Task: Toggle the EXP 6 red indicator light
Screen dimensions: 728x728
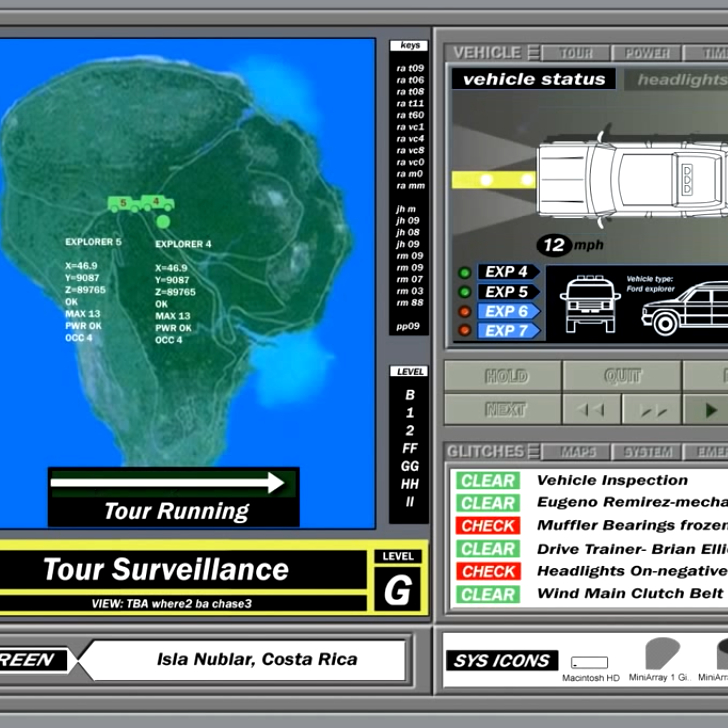Action: click(464, 311)
